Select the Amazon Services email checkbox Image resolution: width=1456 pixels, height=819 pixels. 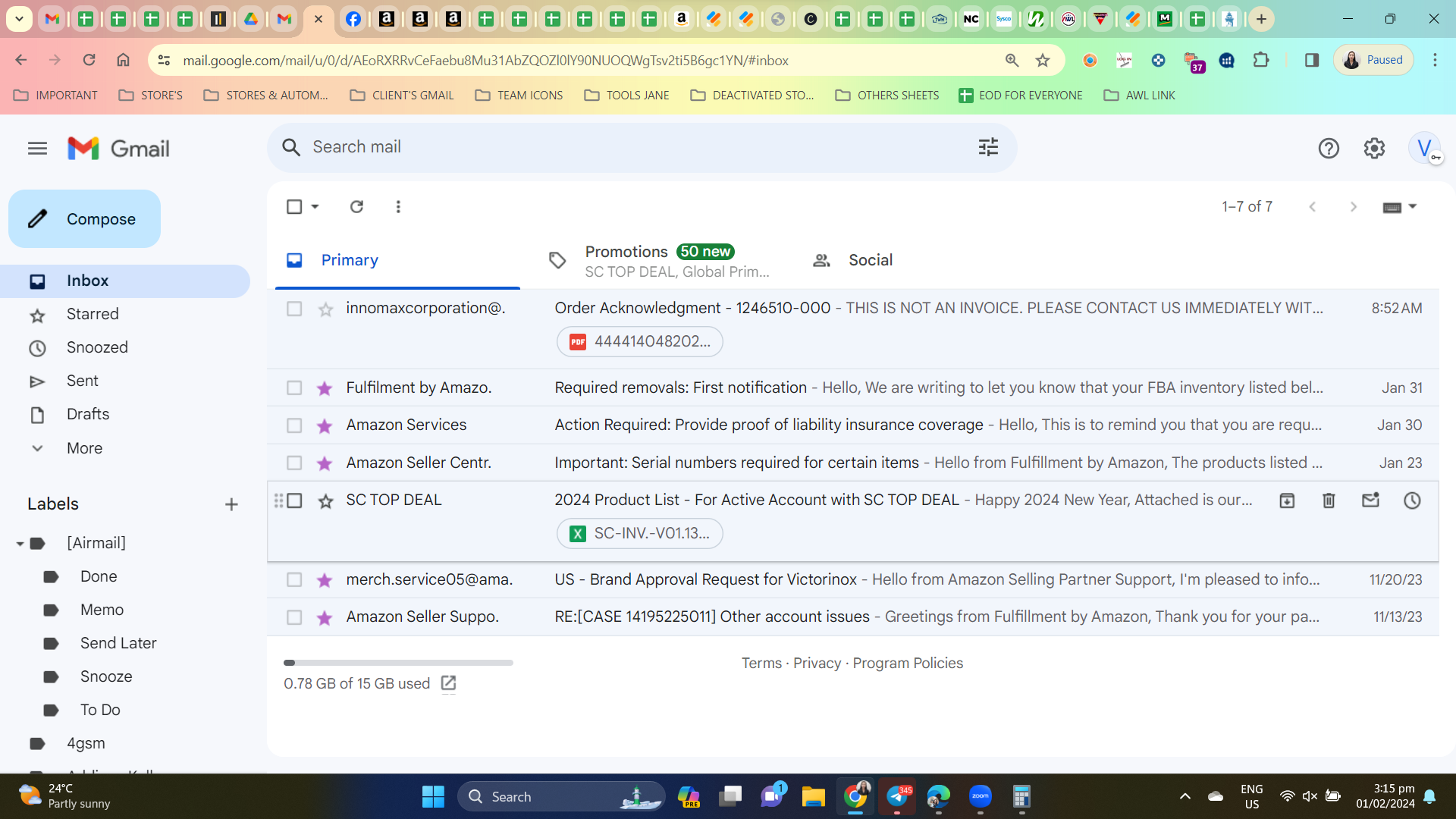[x=294, y=425]
